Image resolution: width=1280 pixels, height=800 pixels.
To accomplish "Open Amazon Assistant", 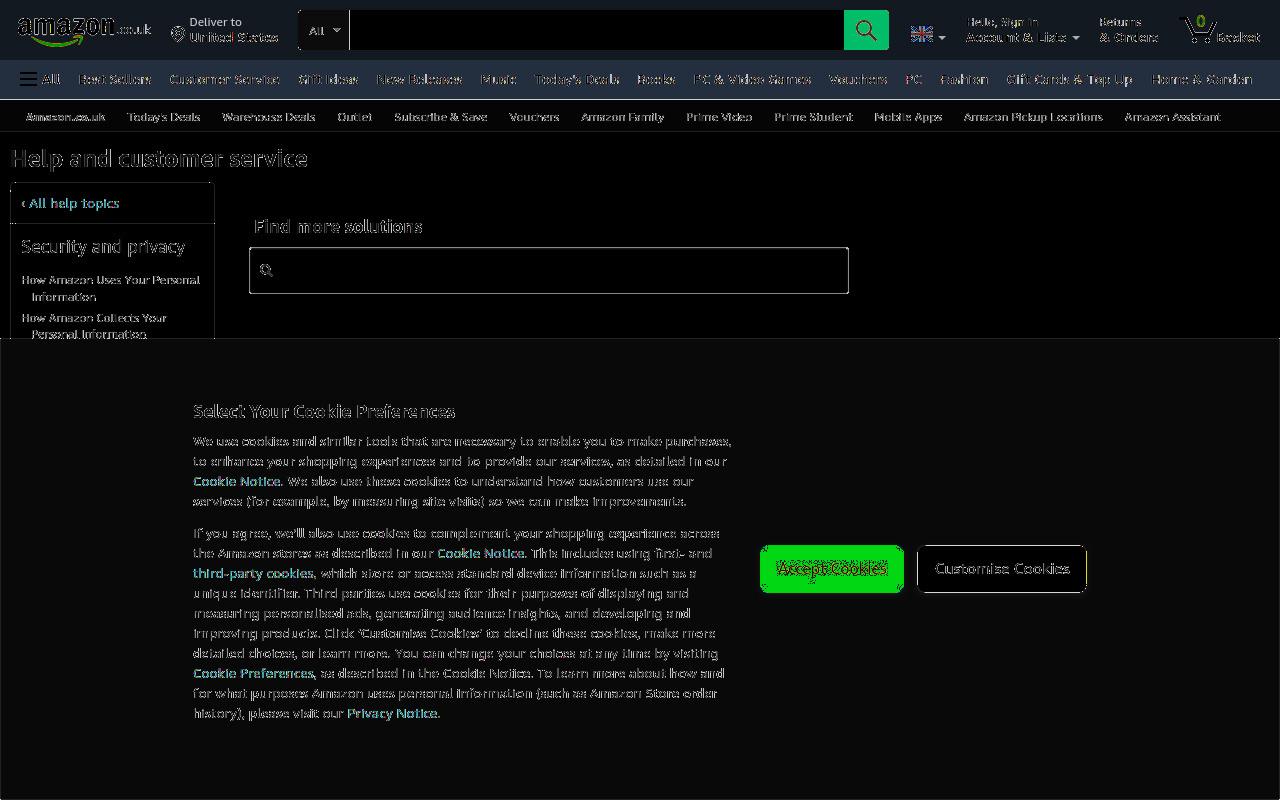I will 1172,117.
